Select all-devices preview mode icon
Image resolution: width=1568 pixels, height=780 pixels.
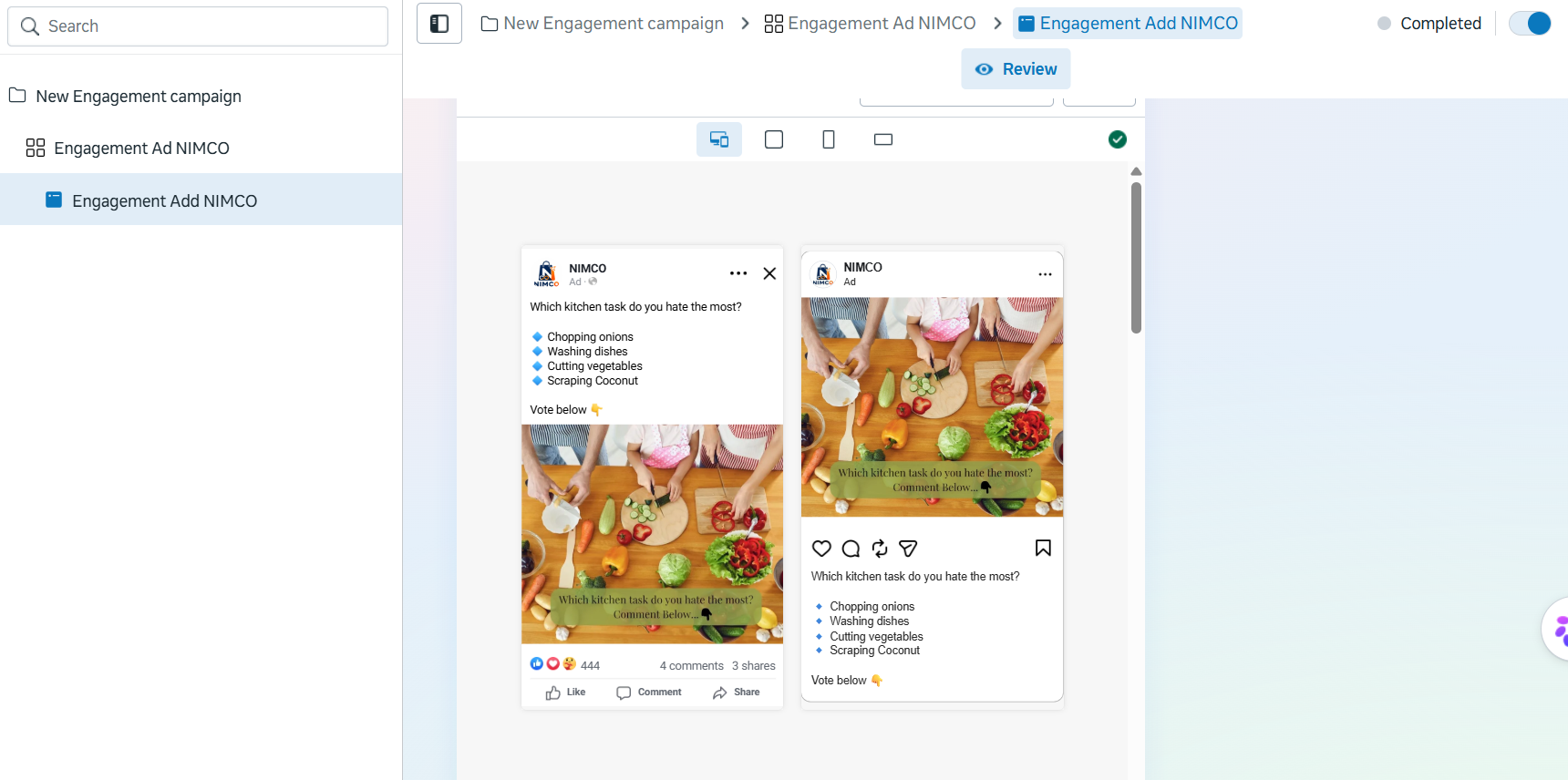click(x=719, y=139)
